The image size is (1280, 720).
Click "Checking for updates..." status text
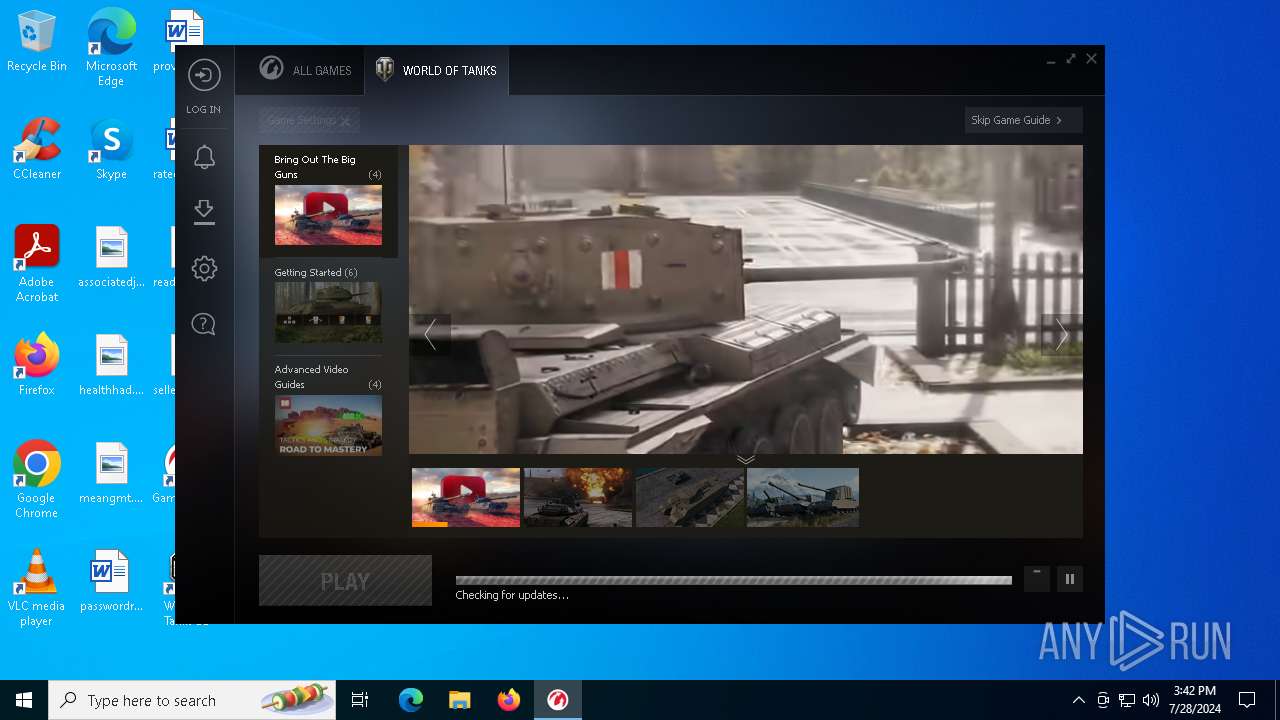click(x=512, y=595)
